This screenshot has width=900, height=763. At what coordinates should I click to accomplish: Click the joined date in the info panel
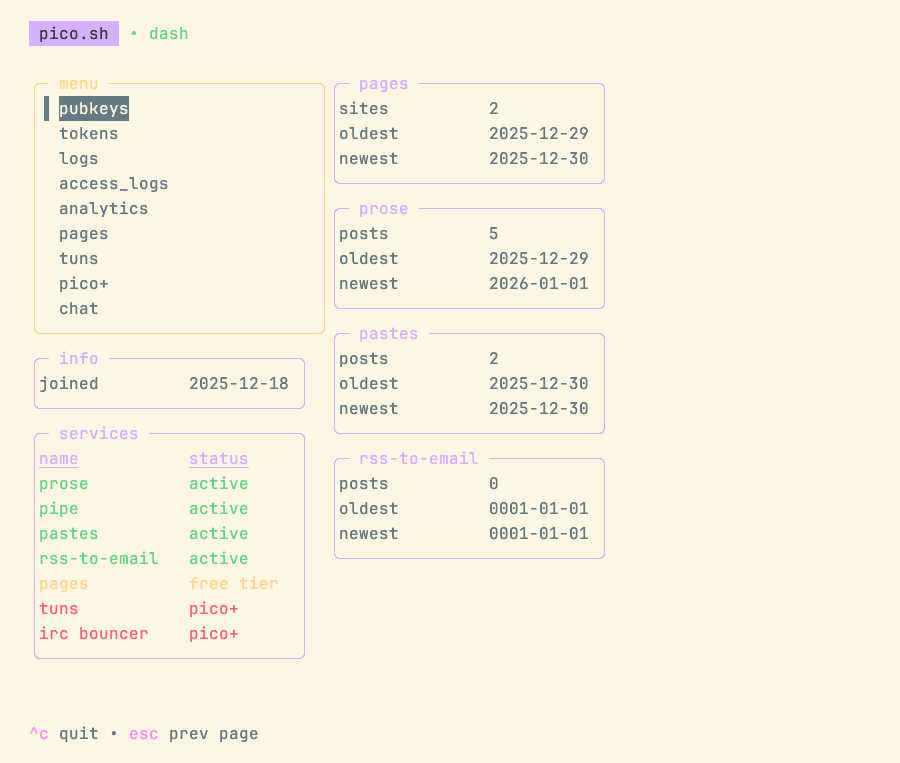pyautogui.click(x=238, y=383)
